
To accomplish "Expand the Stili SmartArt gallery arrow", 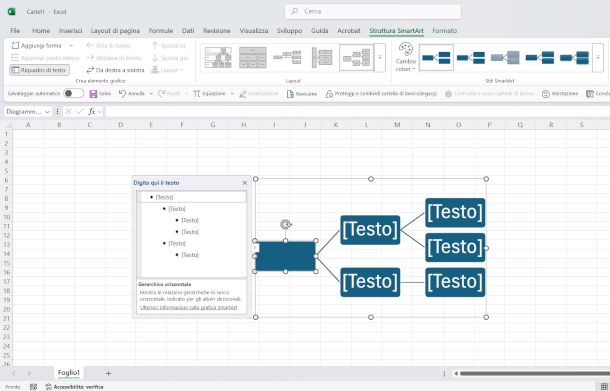I will tap(598, 58).
